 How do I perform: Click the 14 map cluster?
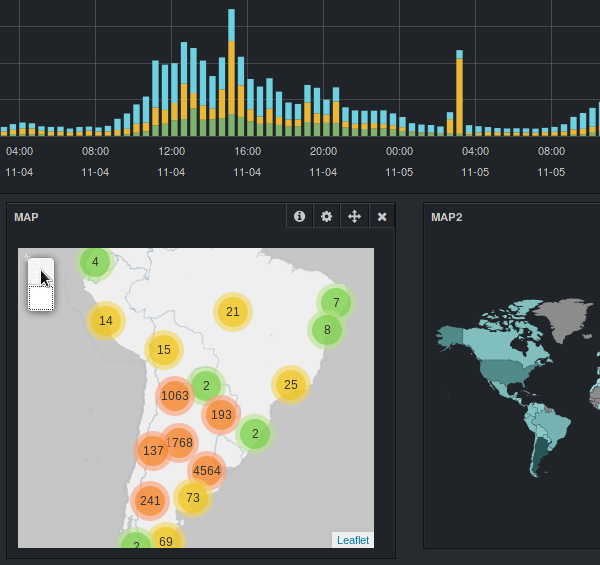[106, 321]
